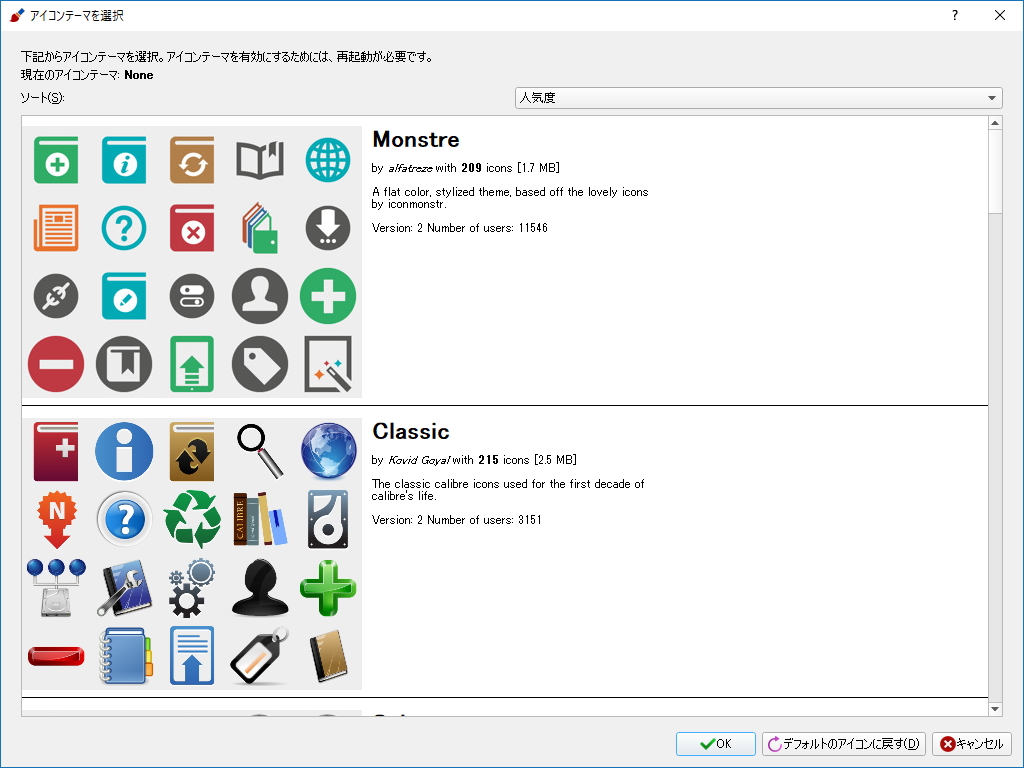This screenshot has height=768, width=1024.
Task: Click Monstre brown convert books icon
Action: 192,160
